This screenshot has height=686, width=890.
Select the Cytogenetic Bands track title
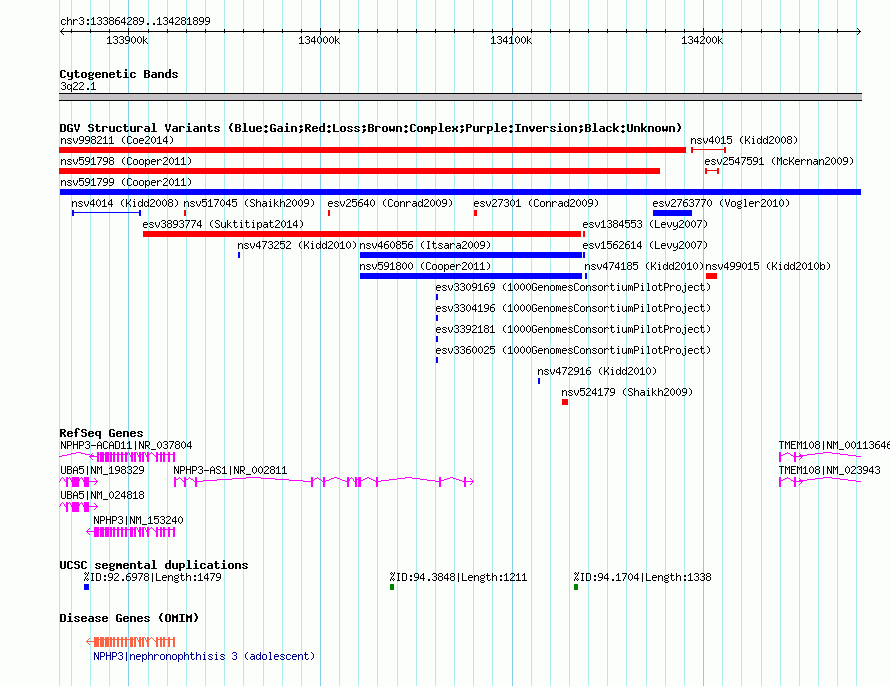119,74
